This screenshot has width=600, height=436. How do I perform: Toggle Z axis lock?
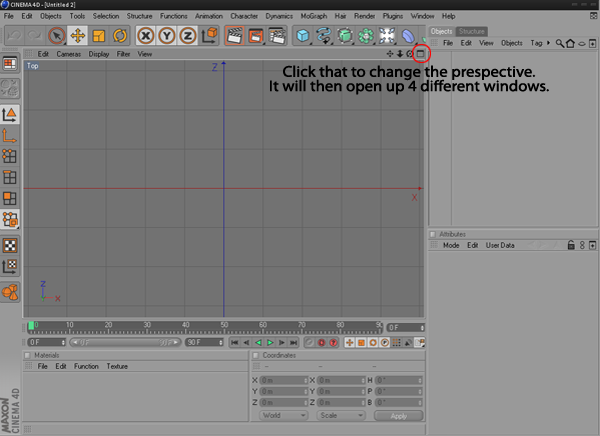(x=188, y=36)
